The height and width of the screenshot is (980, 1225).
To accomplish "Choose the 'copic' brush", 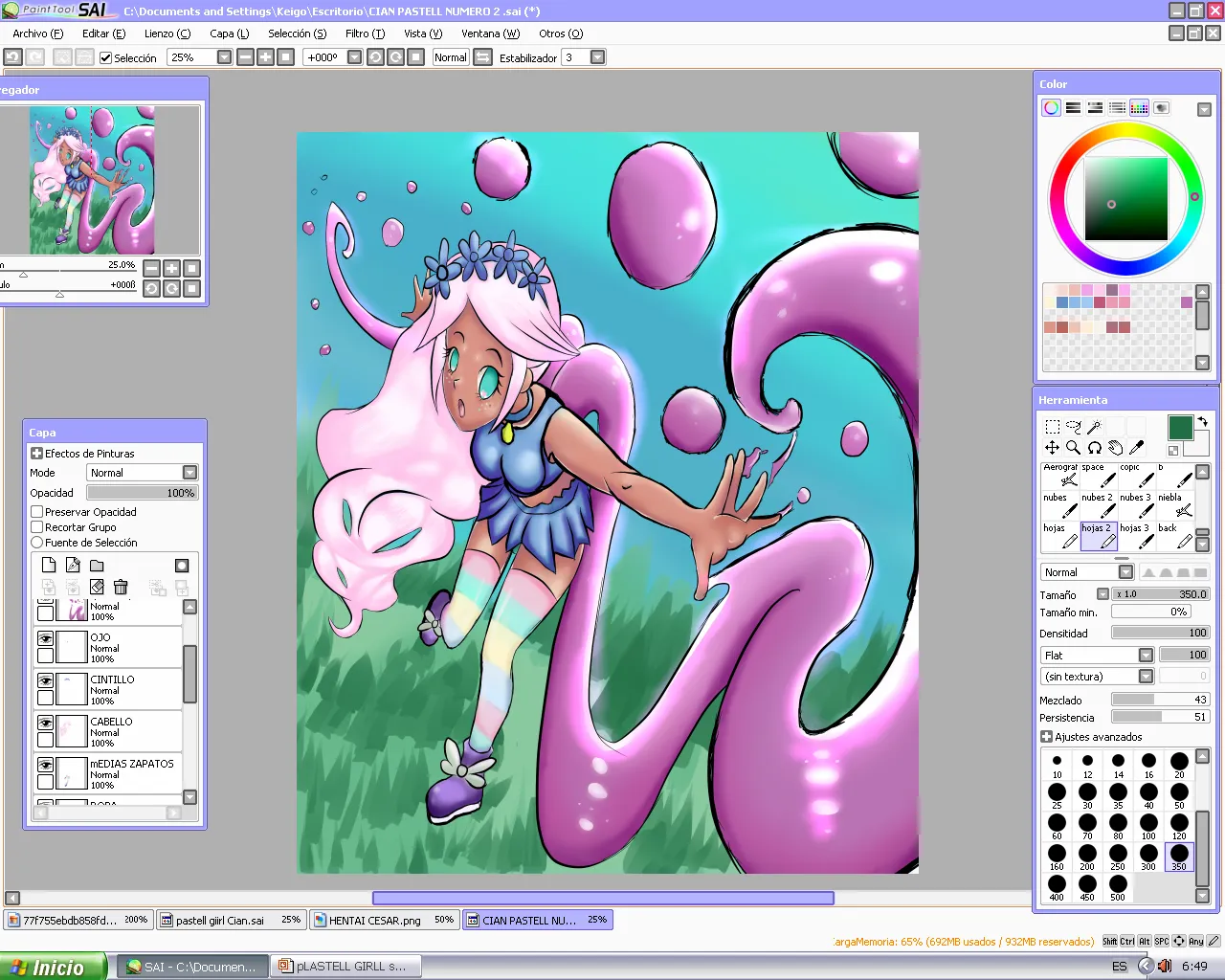I will tap(1137, 475).
